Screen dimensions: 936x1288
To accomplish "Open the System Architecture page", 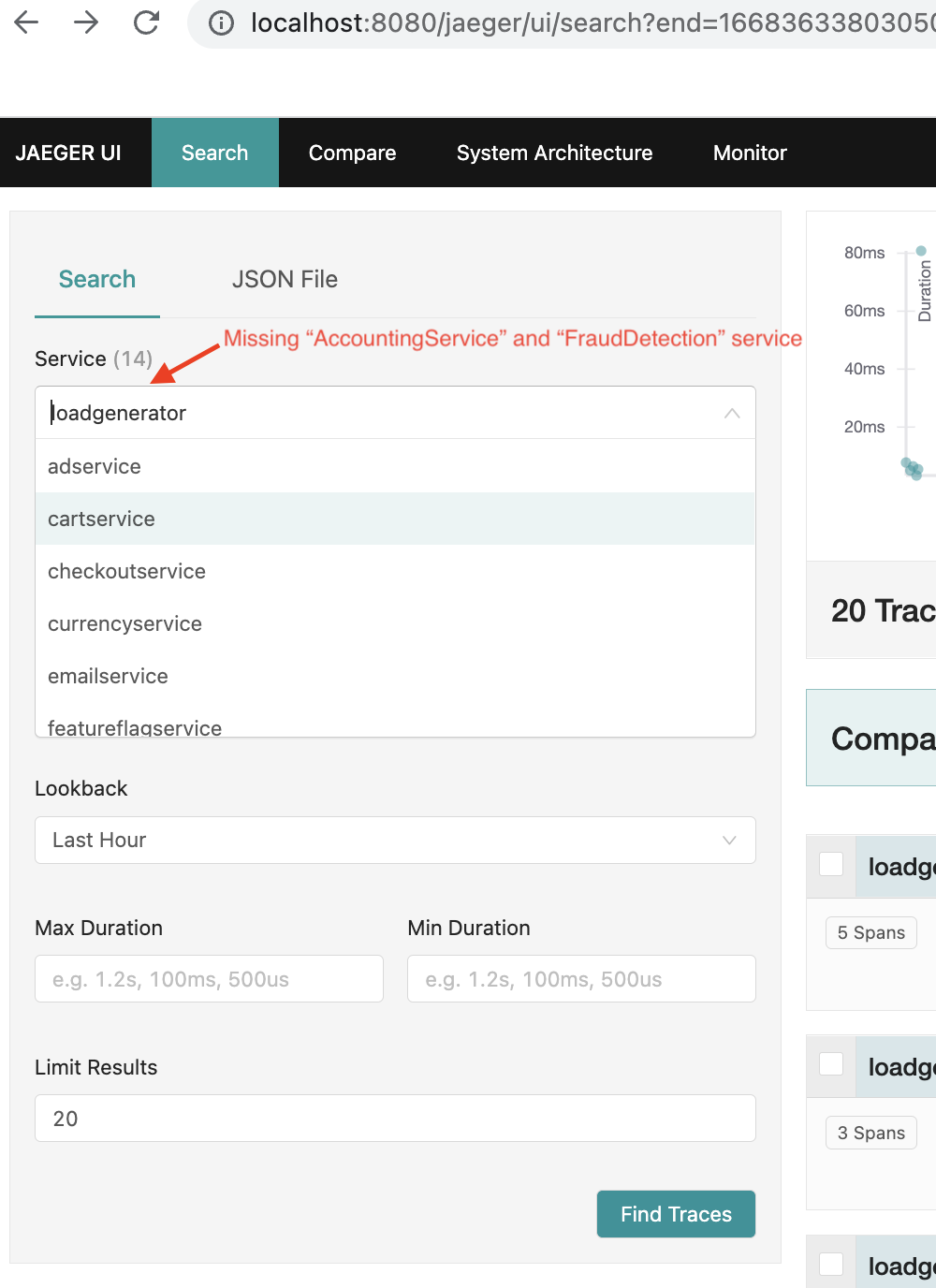I will pyautogui.click(x=554, y=152).
